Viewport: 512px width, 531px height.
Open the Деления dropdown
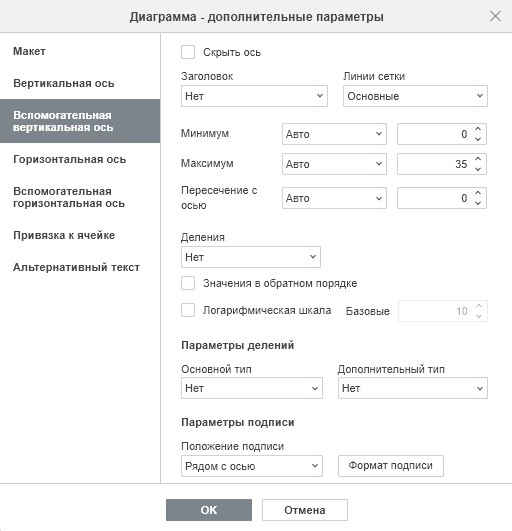pyautogui.click(x=251, y=257)
